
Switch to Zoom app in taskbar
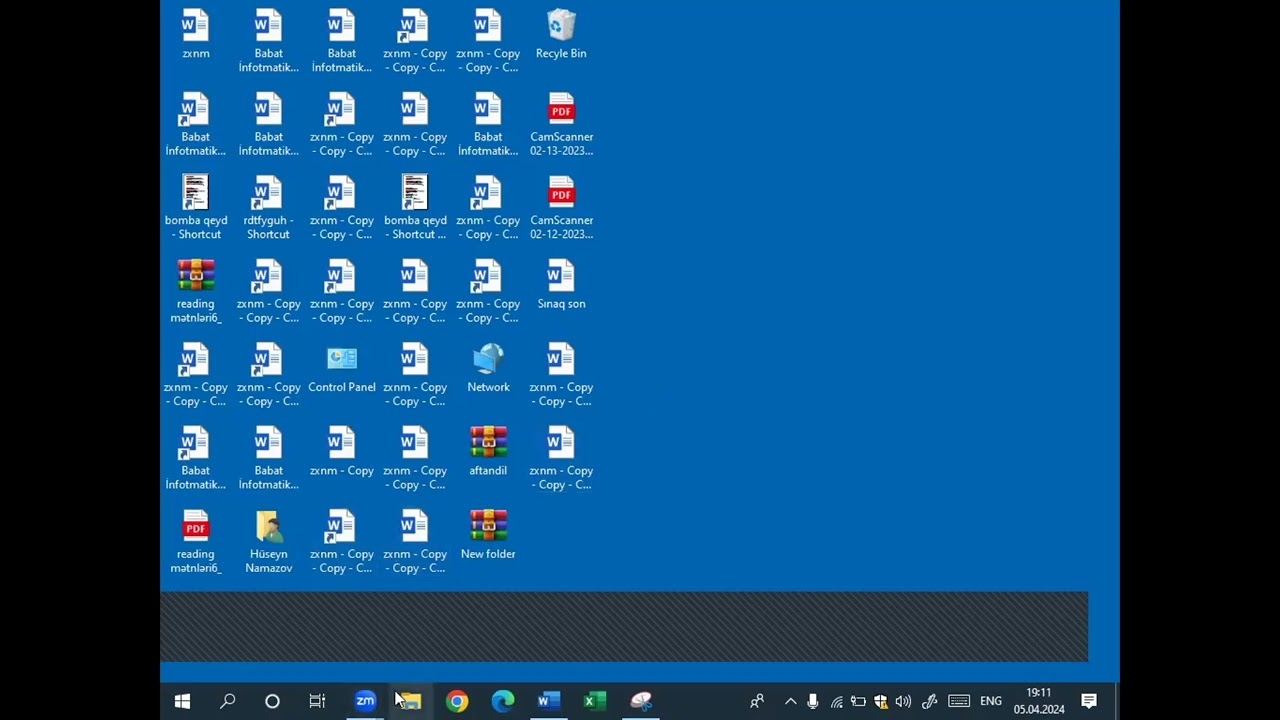coord(365,701)
